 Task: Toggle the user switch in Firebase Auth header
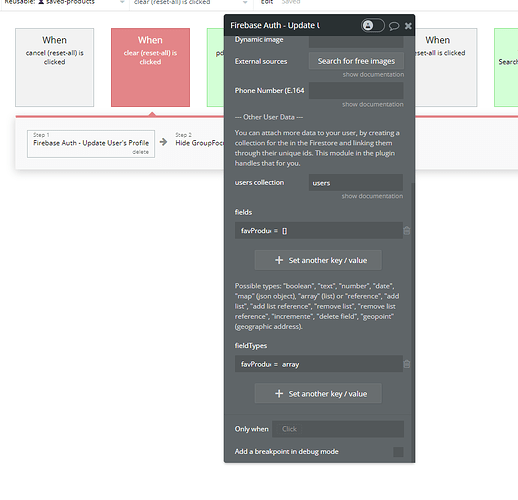(372, 25)
